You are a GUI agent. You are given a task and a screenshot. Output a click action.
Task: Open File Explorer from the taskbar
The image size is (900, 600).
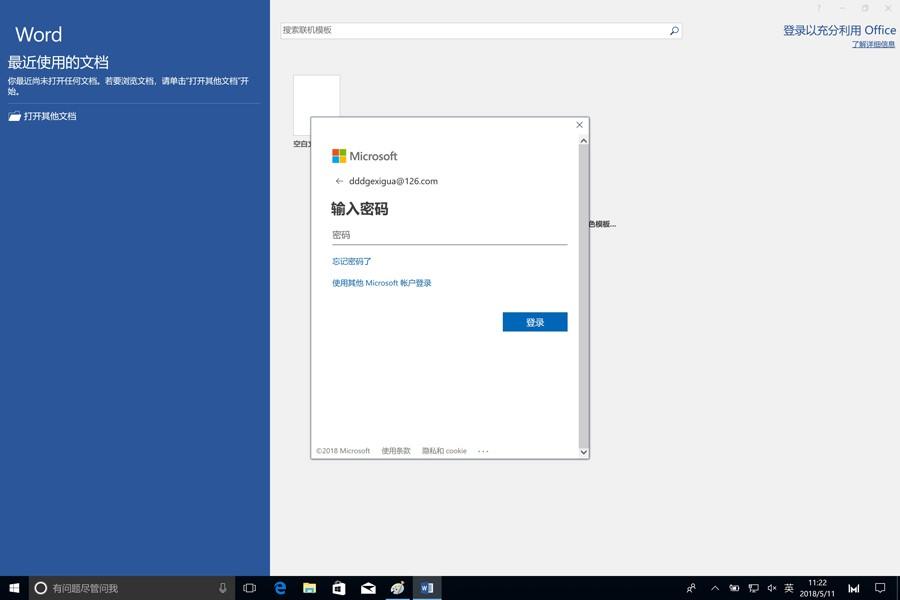309,588
